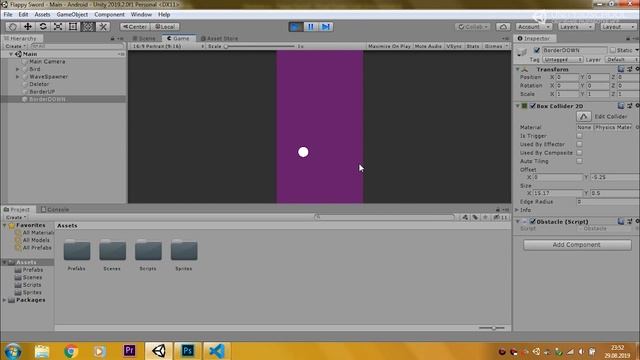Open Account dropdown
The height and width of the screenshot is (360, 640).
534,27
